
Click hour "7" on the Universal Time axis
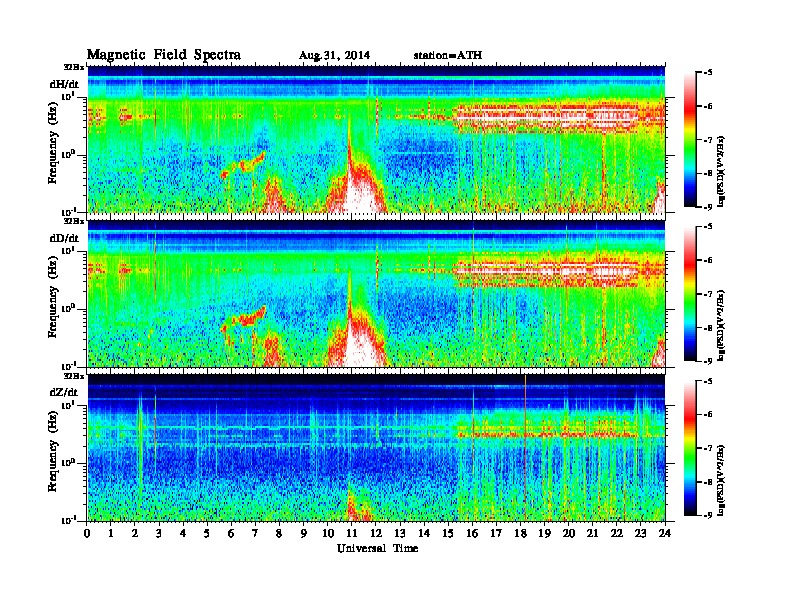point(255,533)
